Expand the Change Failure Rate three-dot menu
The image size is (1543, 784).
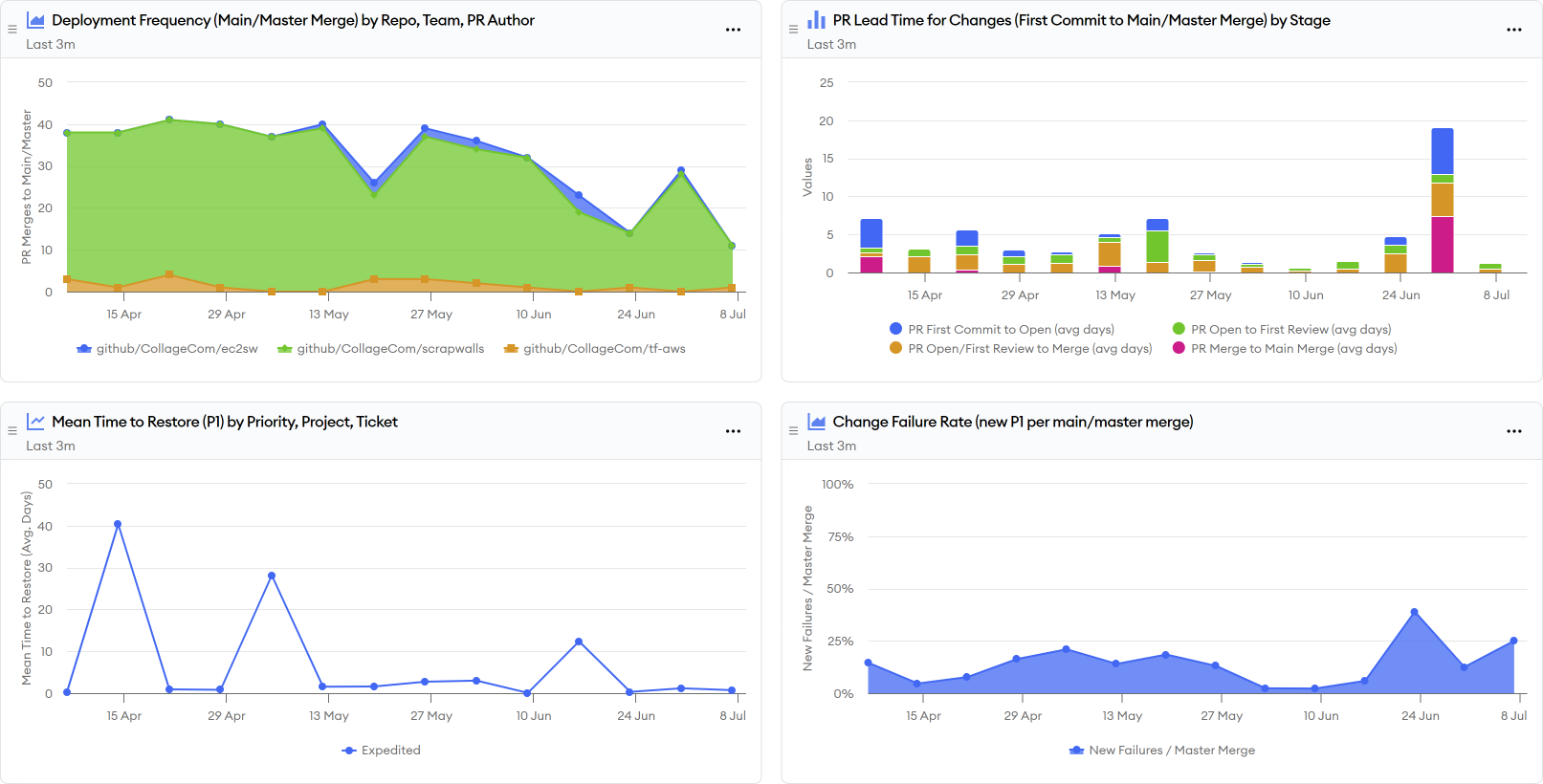[1513, 431]
